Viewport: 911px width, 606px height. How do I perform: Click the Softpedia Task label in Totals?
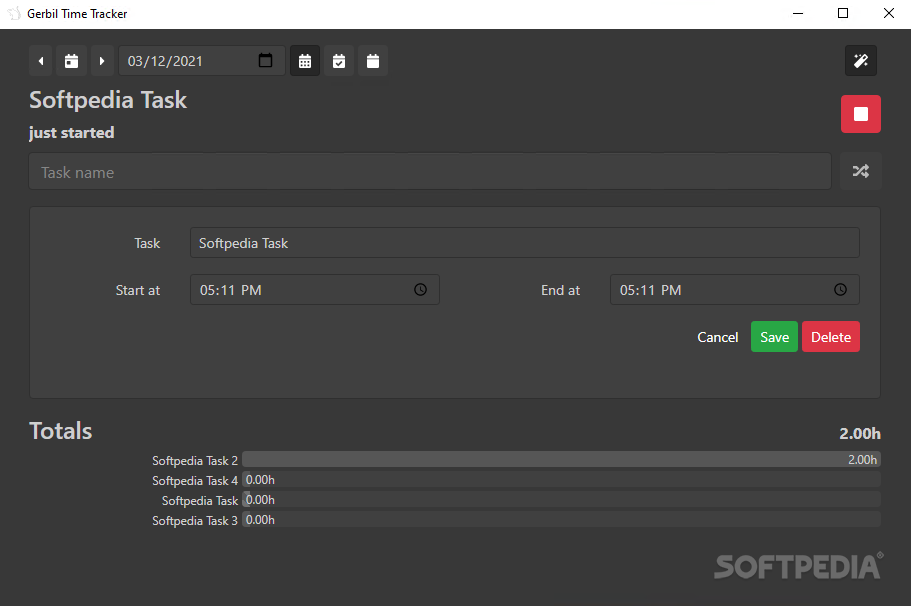[x=200, y=500]
